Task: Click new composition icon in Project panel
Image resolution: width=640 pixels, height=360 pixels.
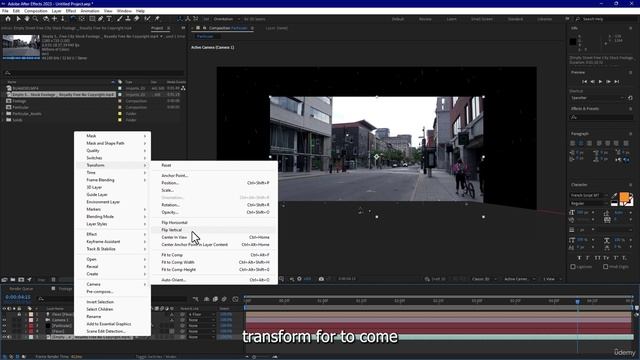Action: (21, 280)
